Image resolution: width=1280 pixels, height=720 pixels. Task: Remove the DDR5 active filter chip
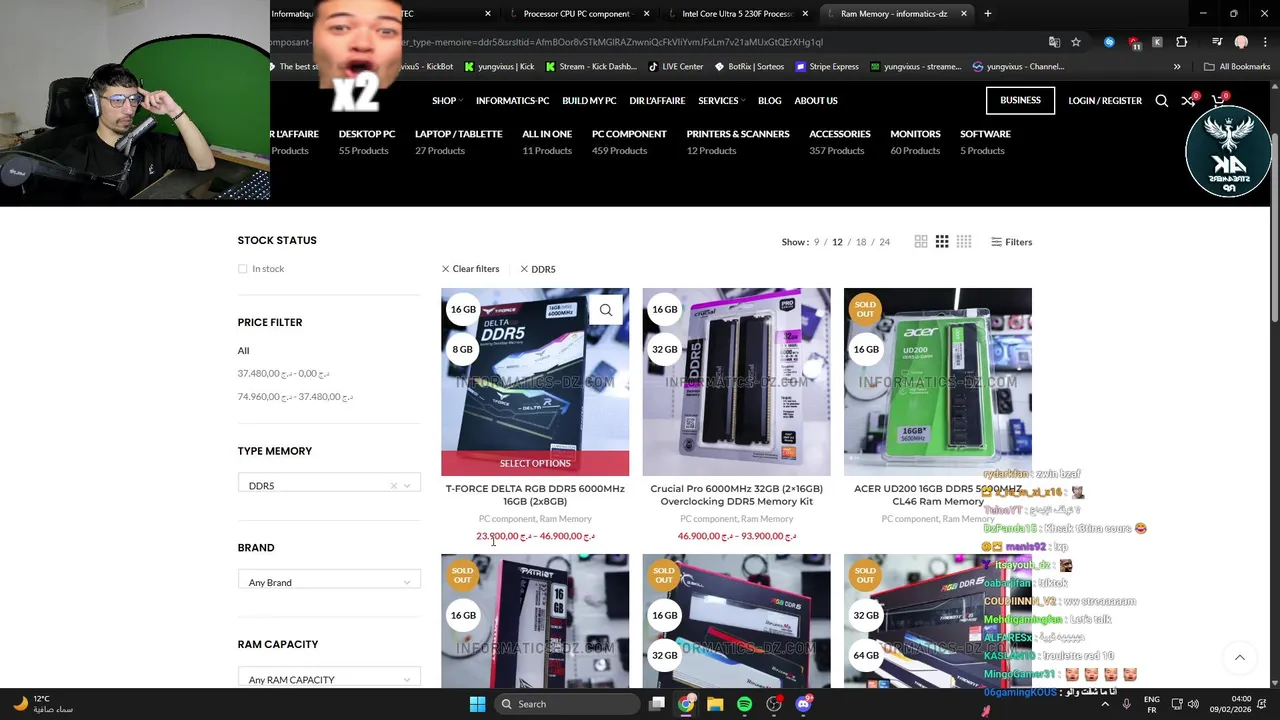coord(537,269)
